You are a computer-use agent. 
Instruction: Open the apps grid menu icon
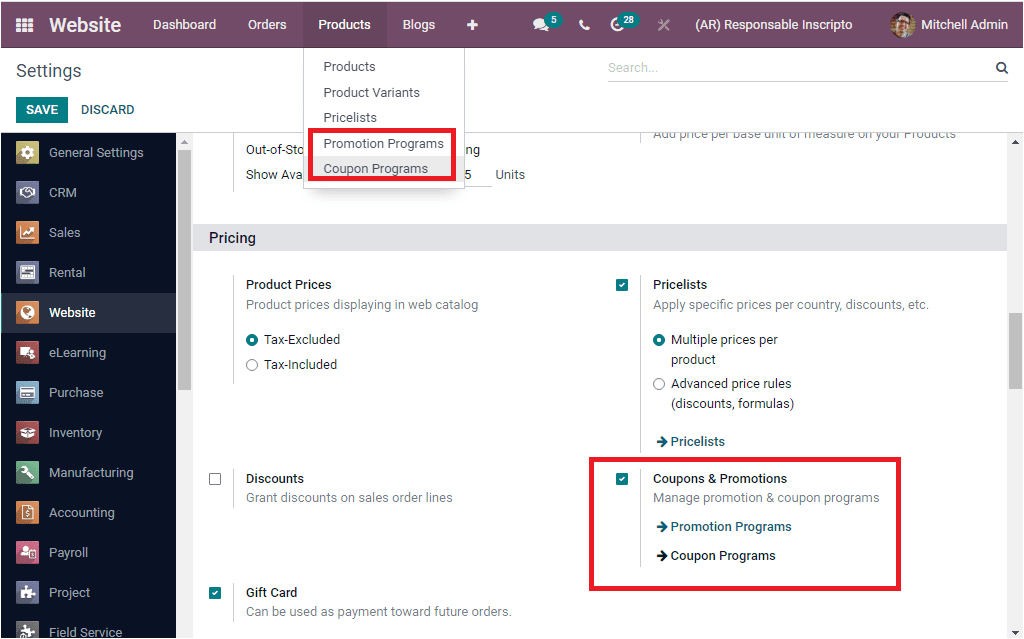(24, 25)
